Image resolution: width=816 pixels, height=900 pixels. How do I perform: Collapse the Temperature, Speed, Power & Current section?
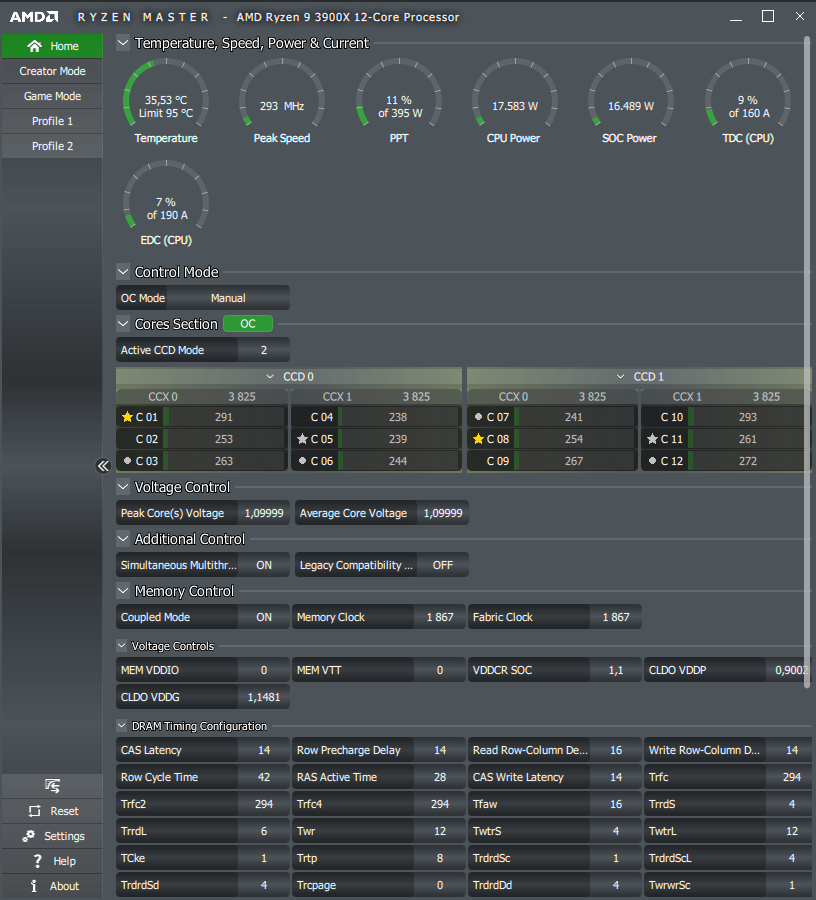tap(123, 43)
